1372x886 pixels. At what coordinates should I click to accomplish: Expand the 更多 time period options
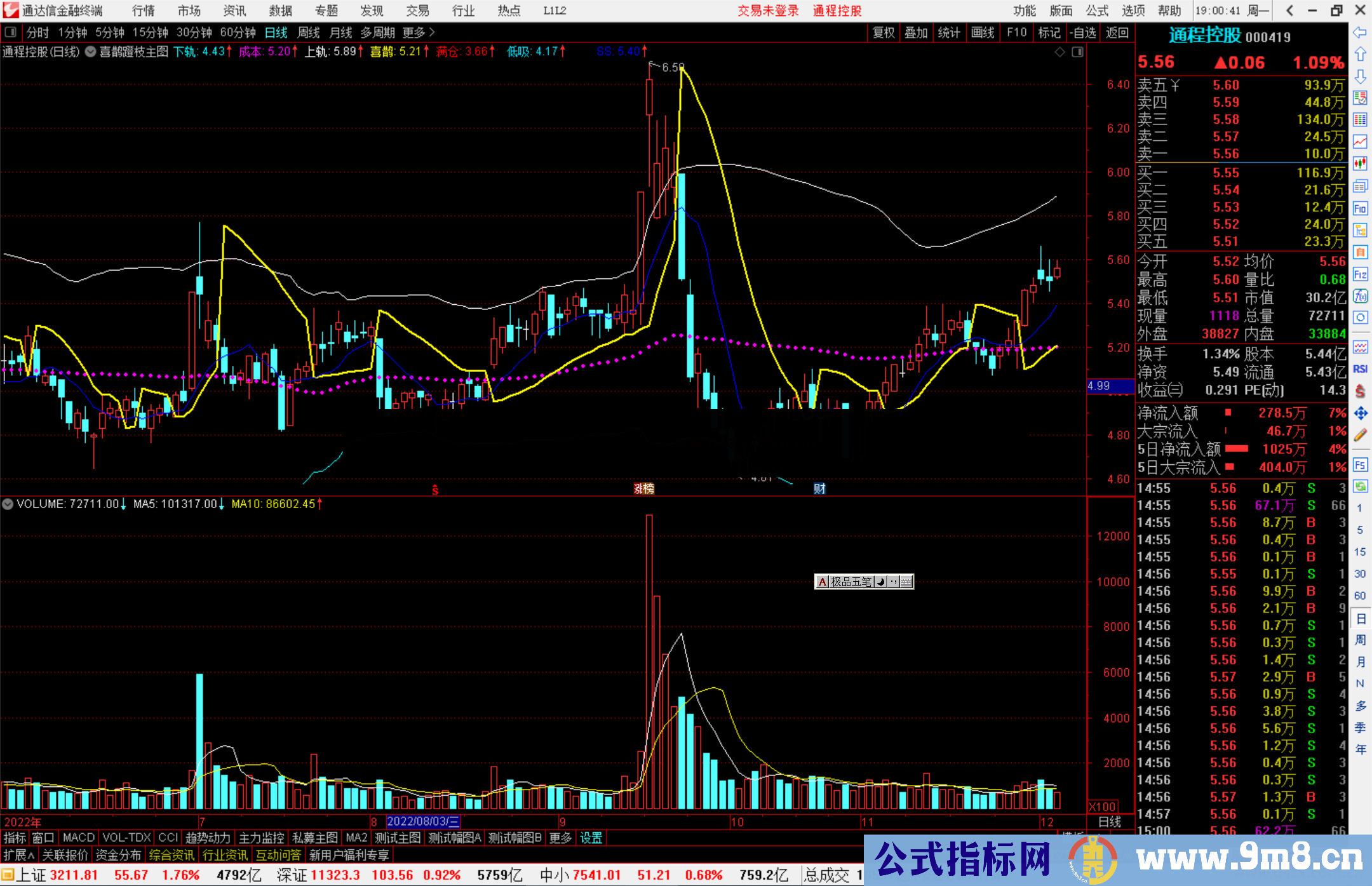[x=418, y=32]
